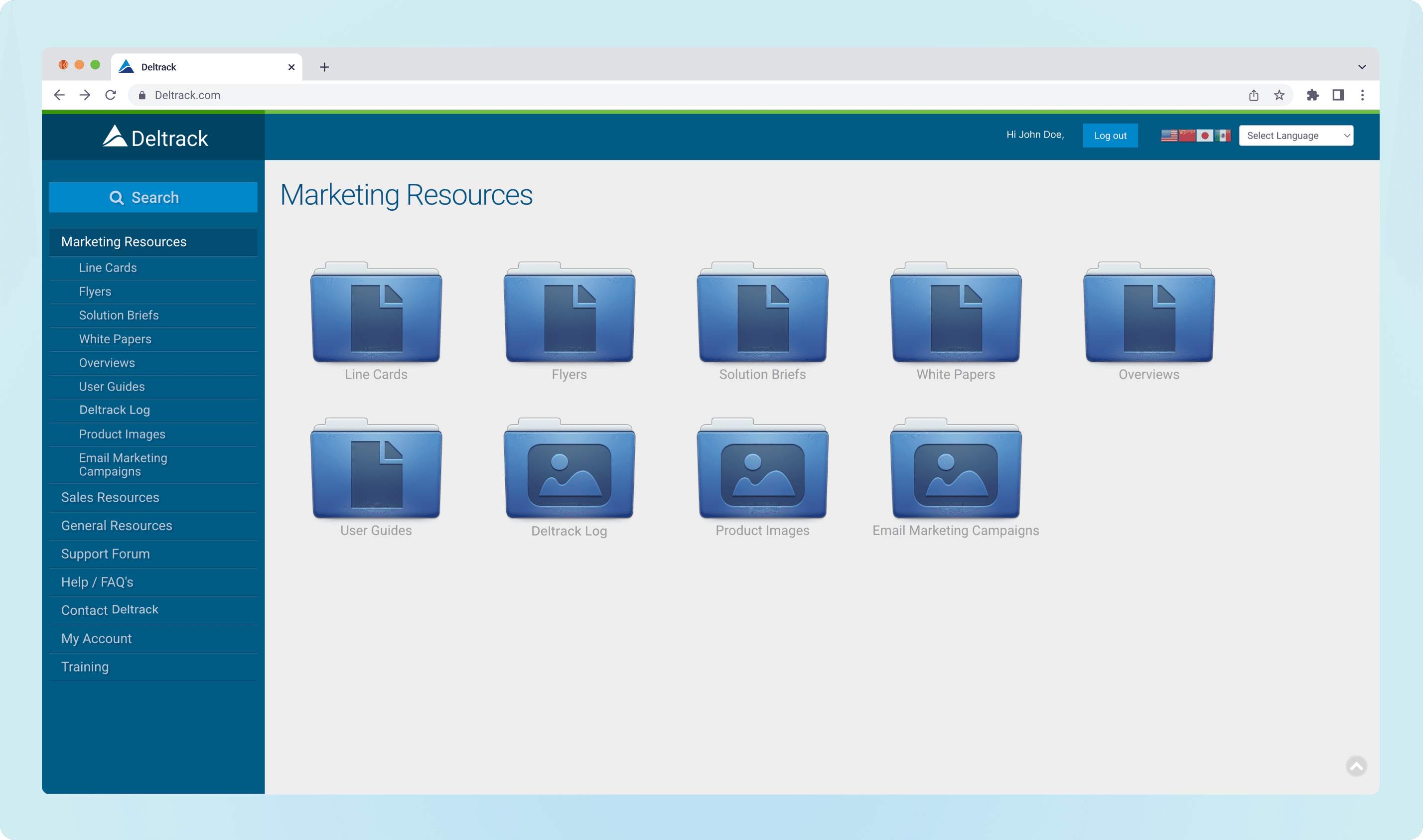This screenshot has height=840, width=1423.
Task: Open Email Marketing Campaigns folder icon
Action: click(x=956, y=469)
